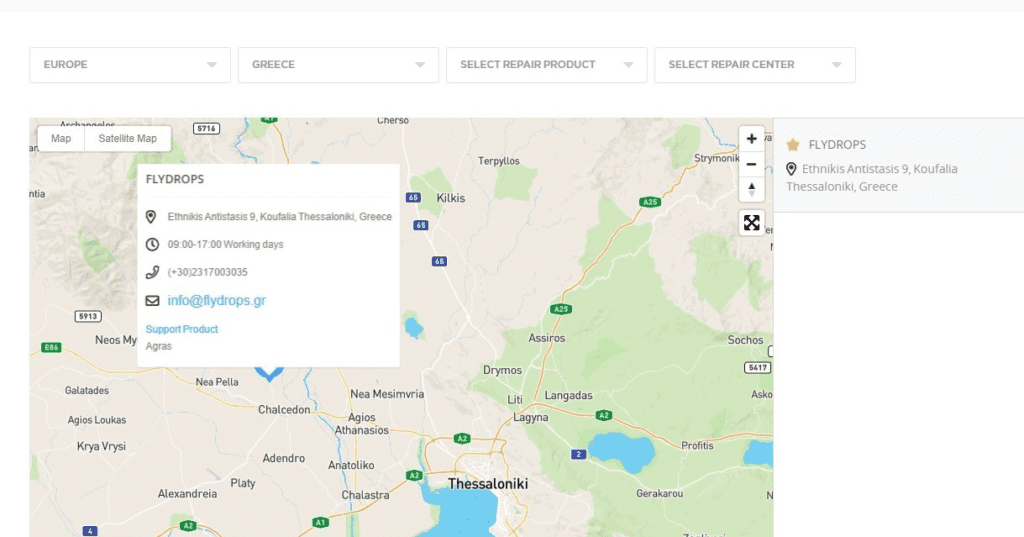Click the Agras product text
The image size is (1024, 537).
coord(159,346)
